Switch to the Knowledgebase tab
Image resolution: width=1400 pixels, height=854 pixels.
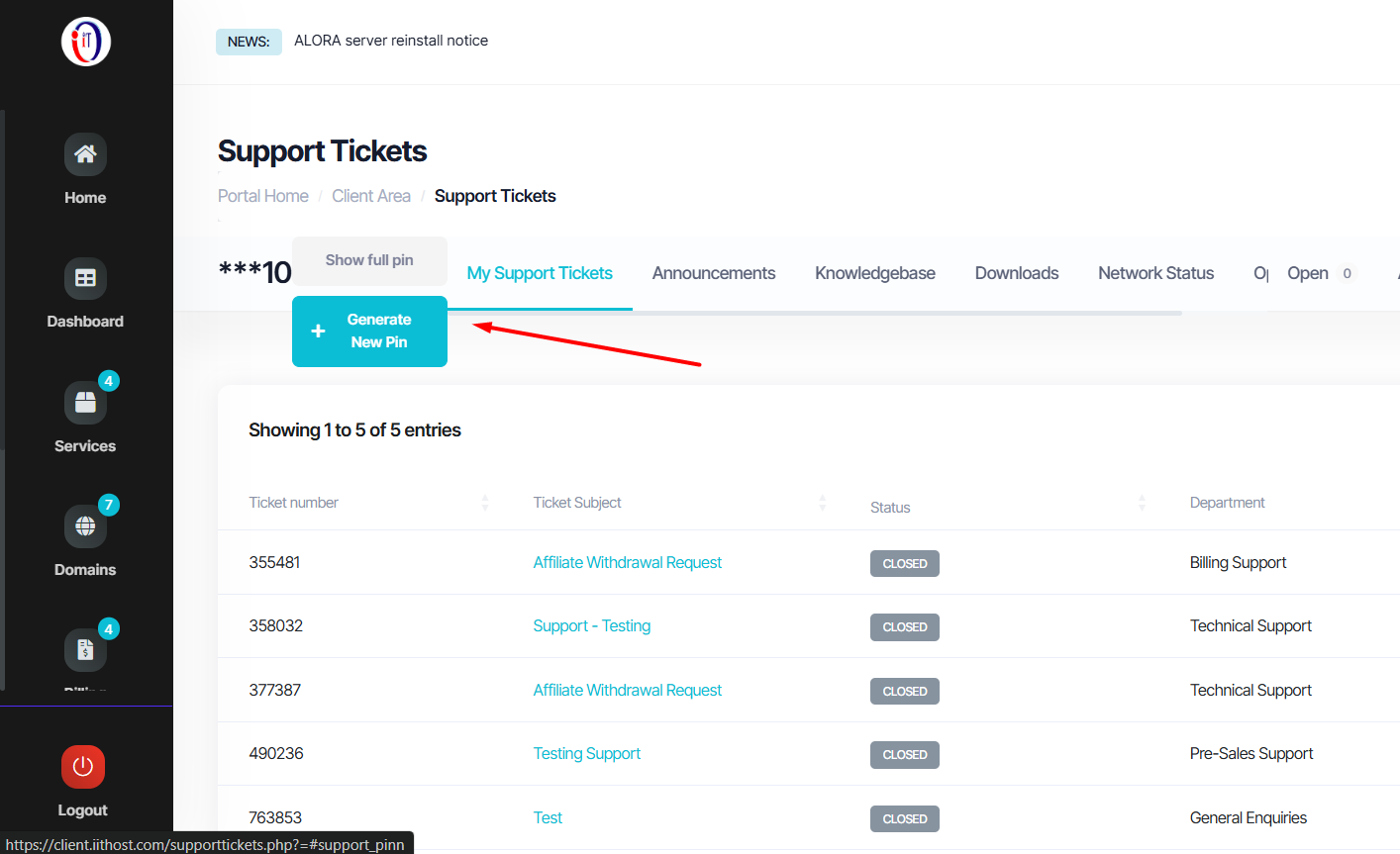click(x=875, y=273)
